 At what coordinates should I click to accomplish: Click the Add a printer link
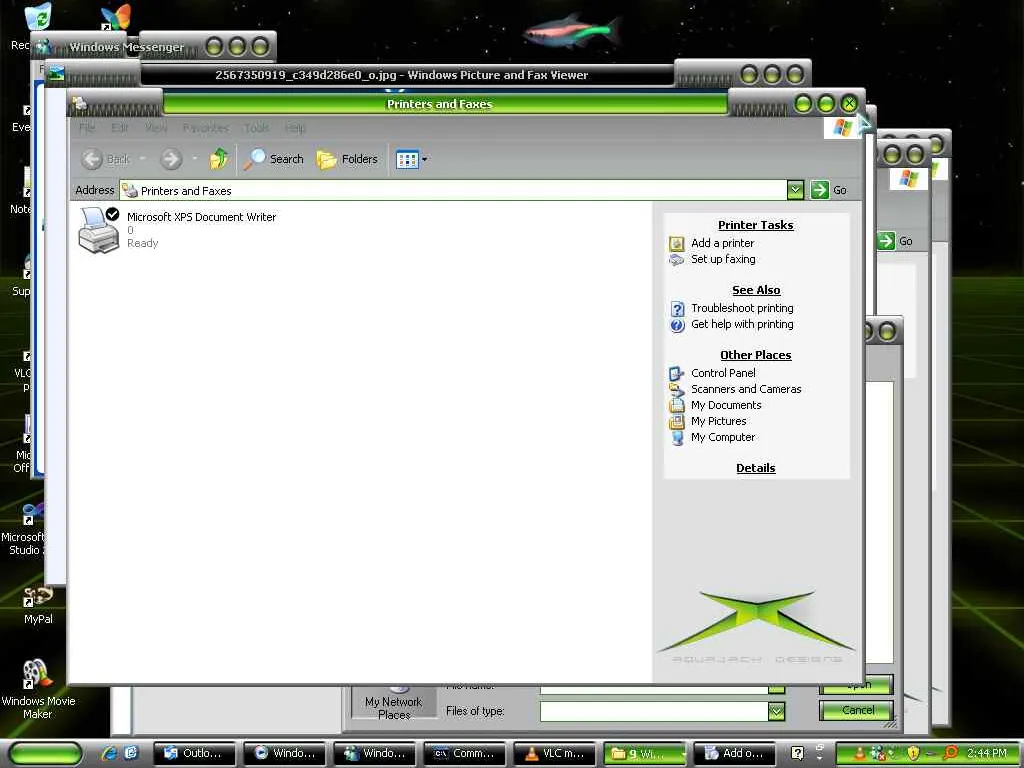point(722,243)
